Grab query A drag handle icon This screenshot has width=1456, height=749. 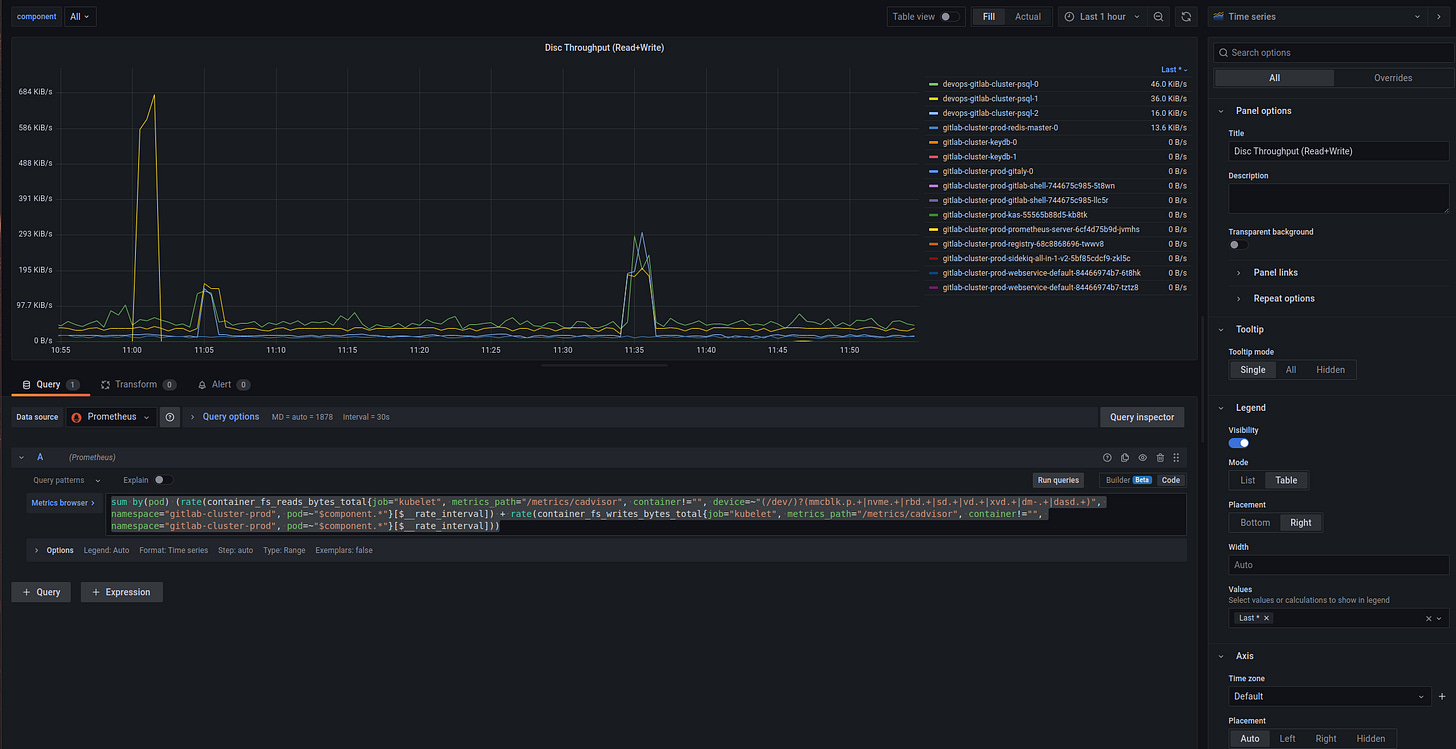[1177, 457]
